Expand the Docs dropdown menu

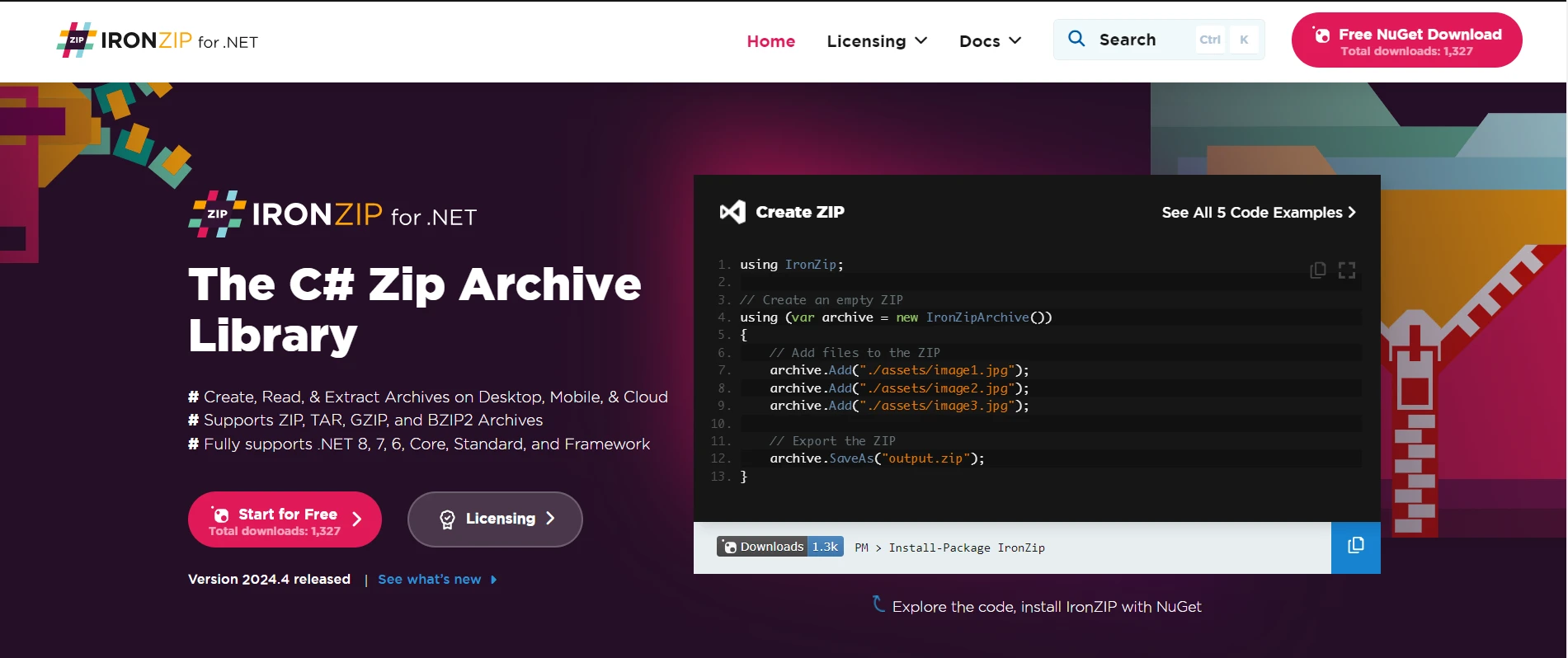point(990,41)
